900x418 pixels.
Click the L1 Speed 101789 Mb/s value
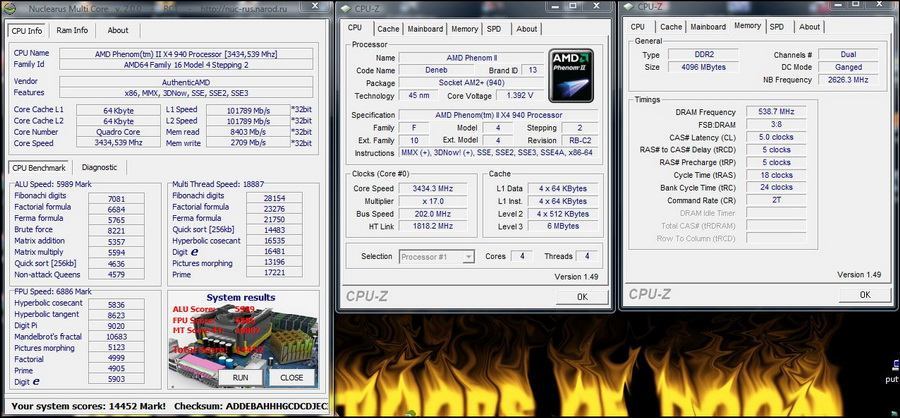tap(248, 110)
